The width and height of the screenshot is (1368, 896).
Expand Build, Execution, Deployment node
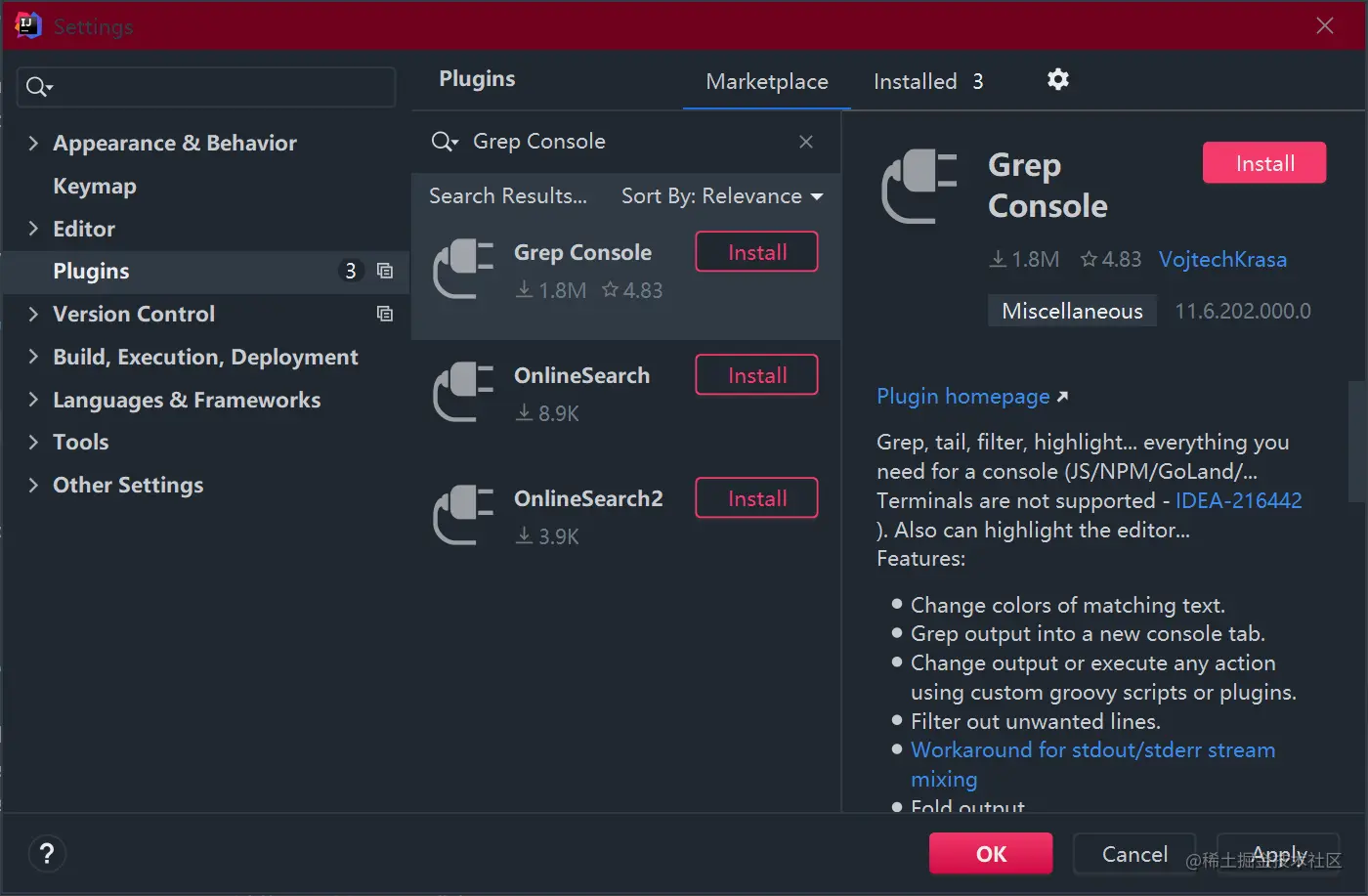pos(33,357)
